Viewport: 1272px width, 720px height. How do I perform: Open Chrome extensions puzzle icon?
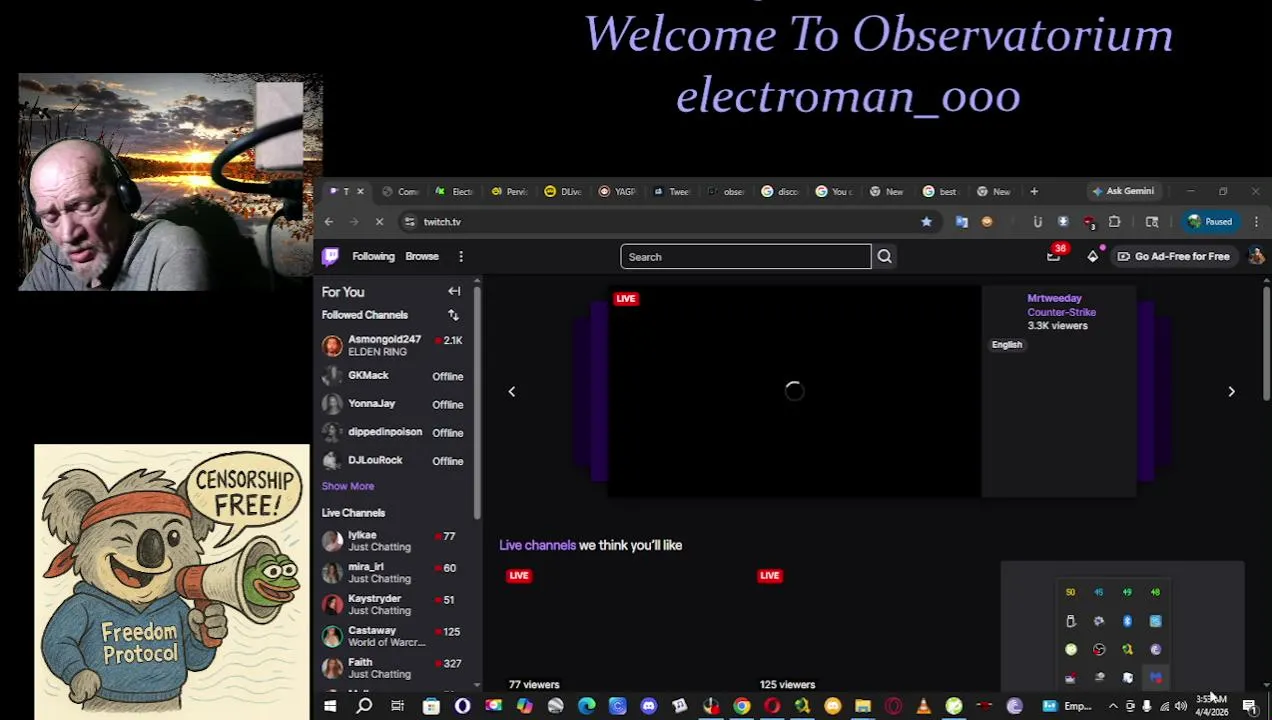point(1114,222)
